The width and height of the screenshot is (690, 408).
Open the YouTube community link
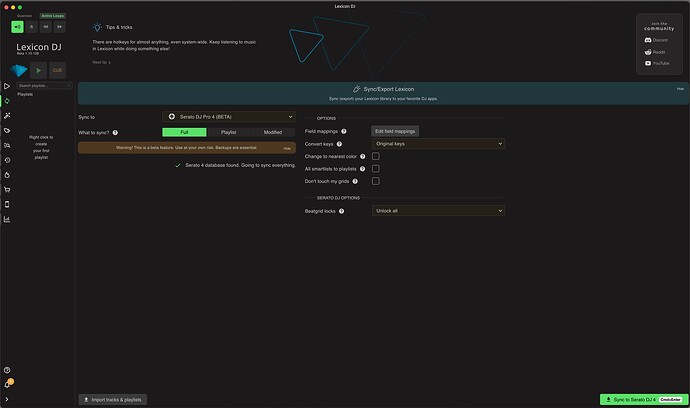click(657, 63)
